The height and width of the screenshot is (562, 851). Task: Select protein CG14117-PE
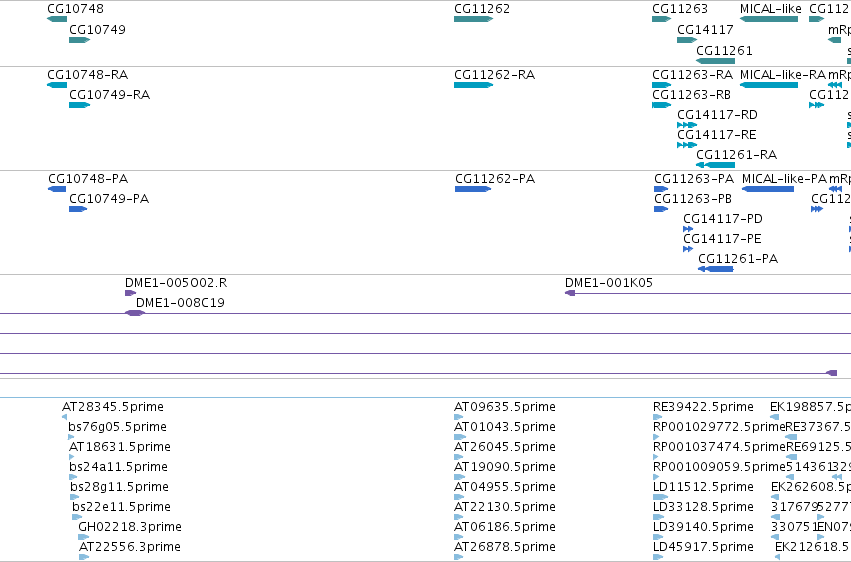point(688,249)
